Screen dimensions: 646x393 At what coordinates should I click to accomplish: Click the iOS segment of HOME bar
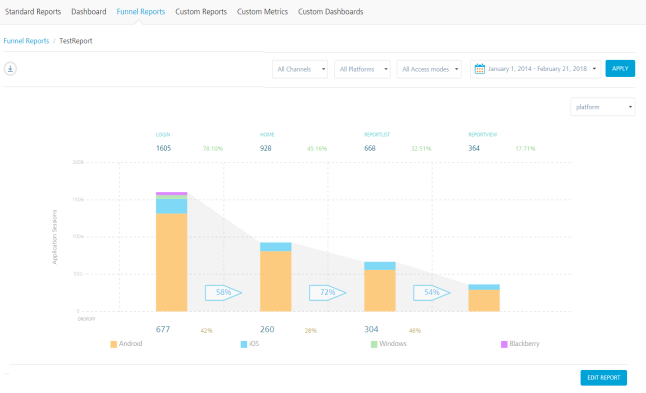coord(276,247)
